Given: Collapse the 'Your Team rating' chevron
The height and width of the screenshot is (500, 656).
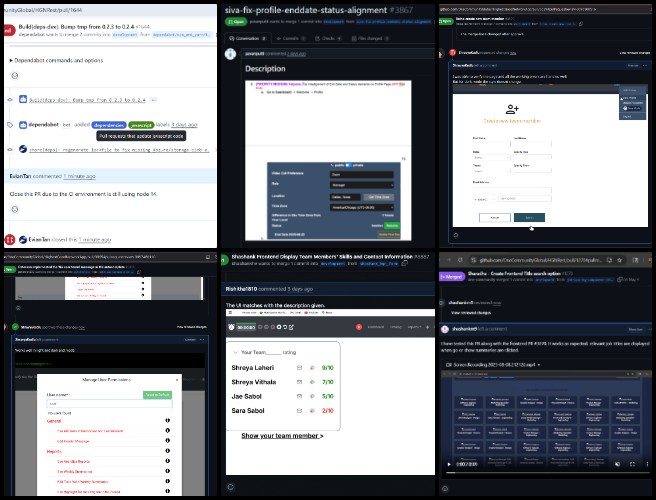Looking at the screenshot, I should pos(236,352).
